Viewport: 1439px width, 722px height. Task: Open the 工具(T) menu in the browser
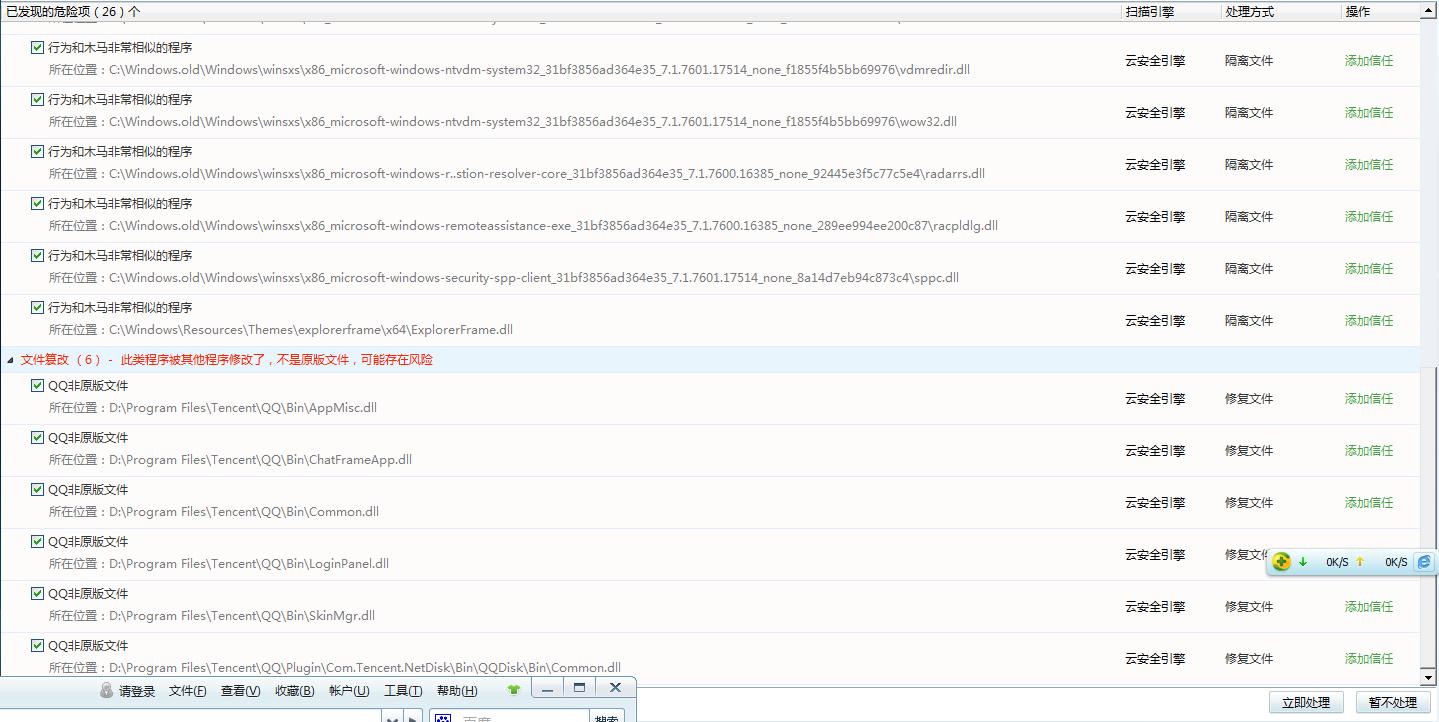(x=403, y=691)
